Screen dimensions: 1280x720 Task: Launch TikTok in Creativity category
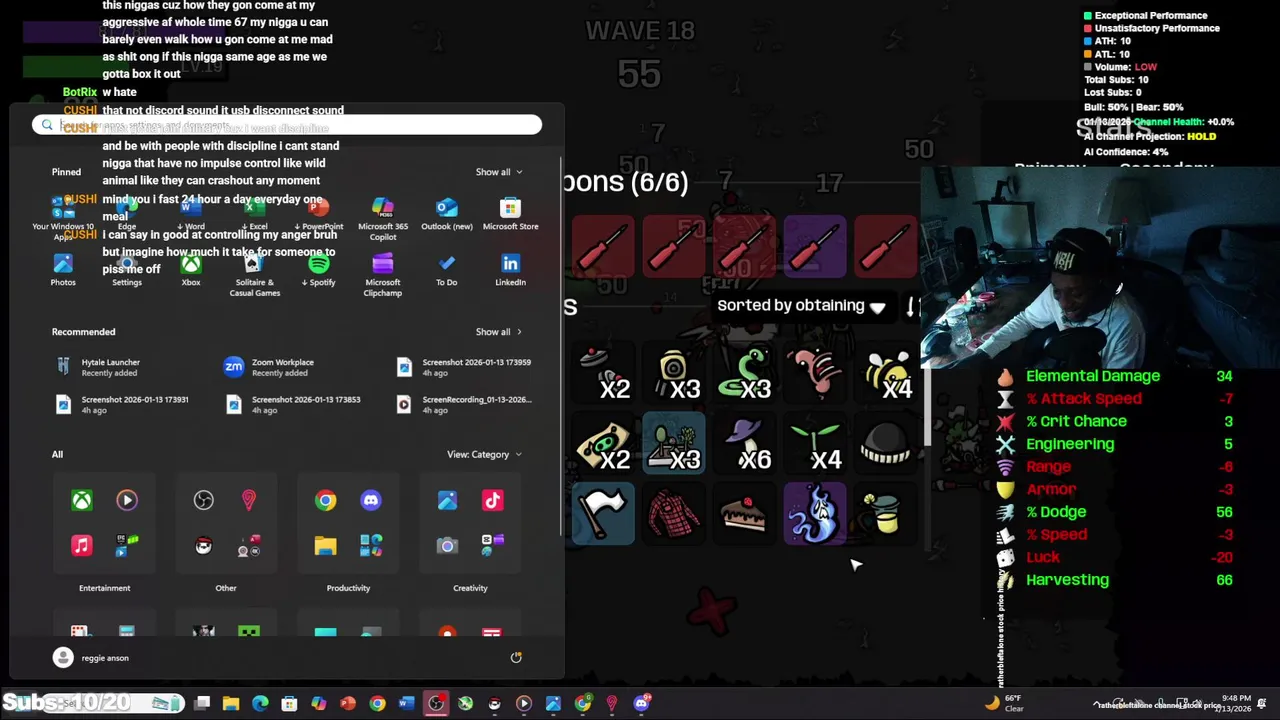493,500
